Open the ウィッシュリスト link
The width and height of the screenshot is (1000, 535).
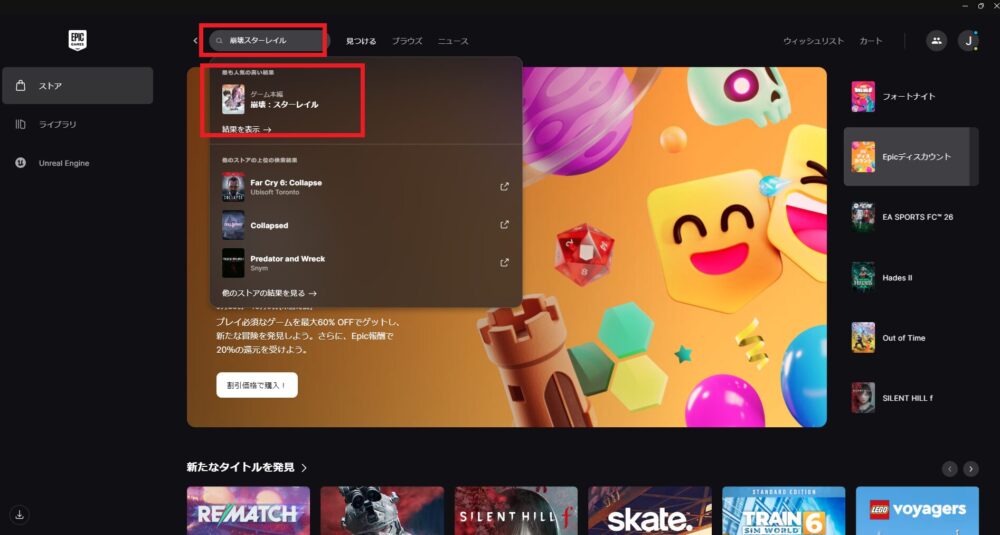point(813,41)
